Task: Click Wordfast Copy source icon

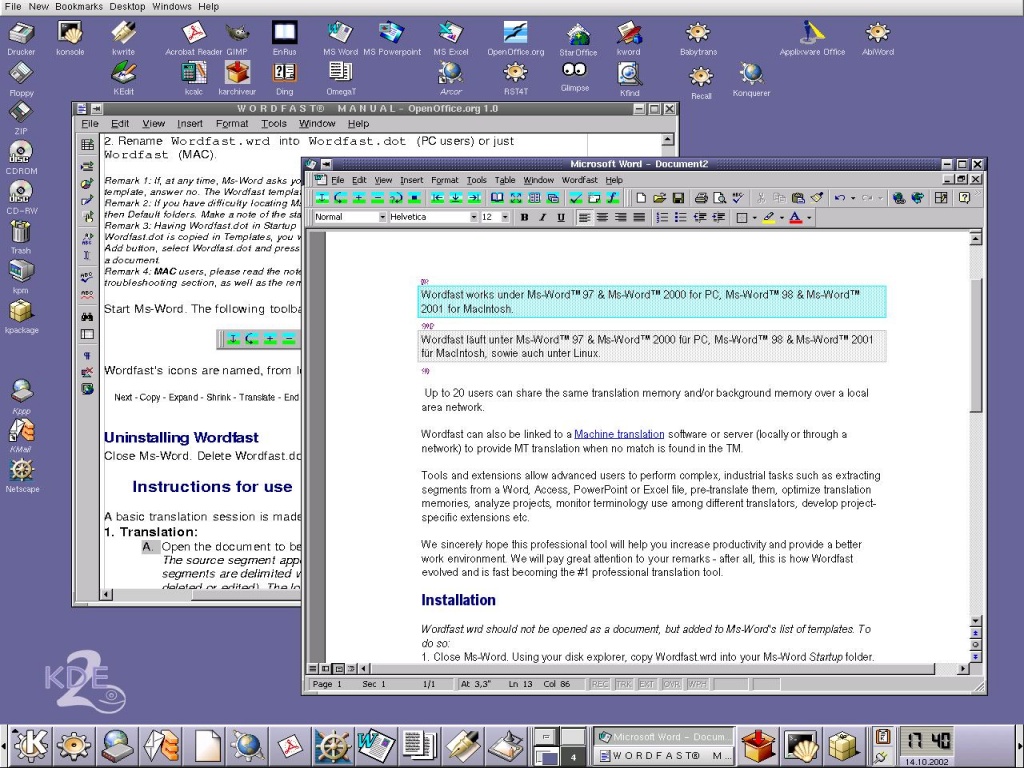Action: (340, 197)
